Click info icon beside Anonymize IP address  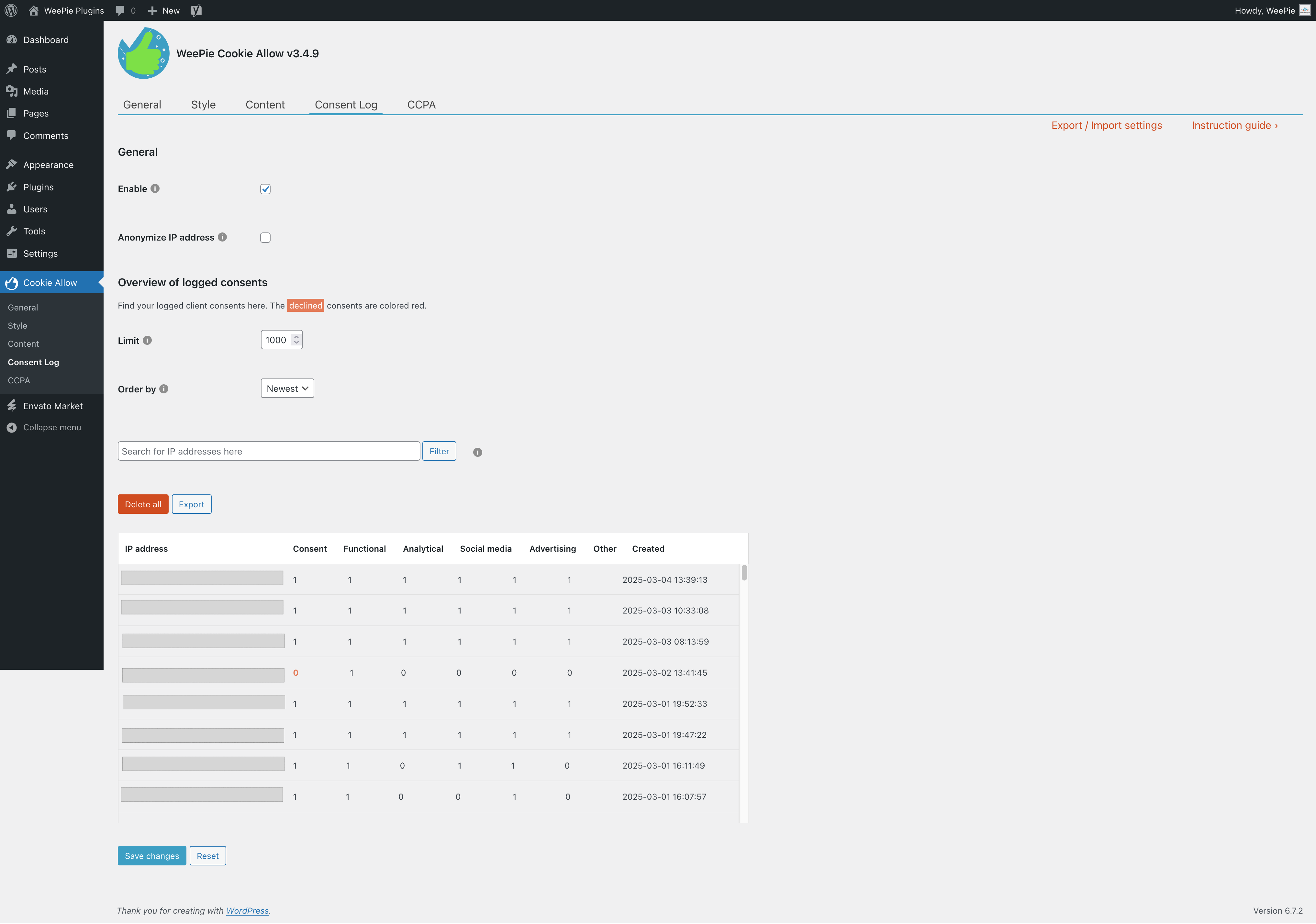[x=222, y=237]
